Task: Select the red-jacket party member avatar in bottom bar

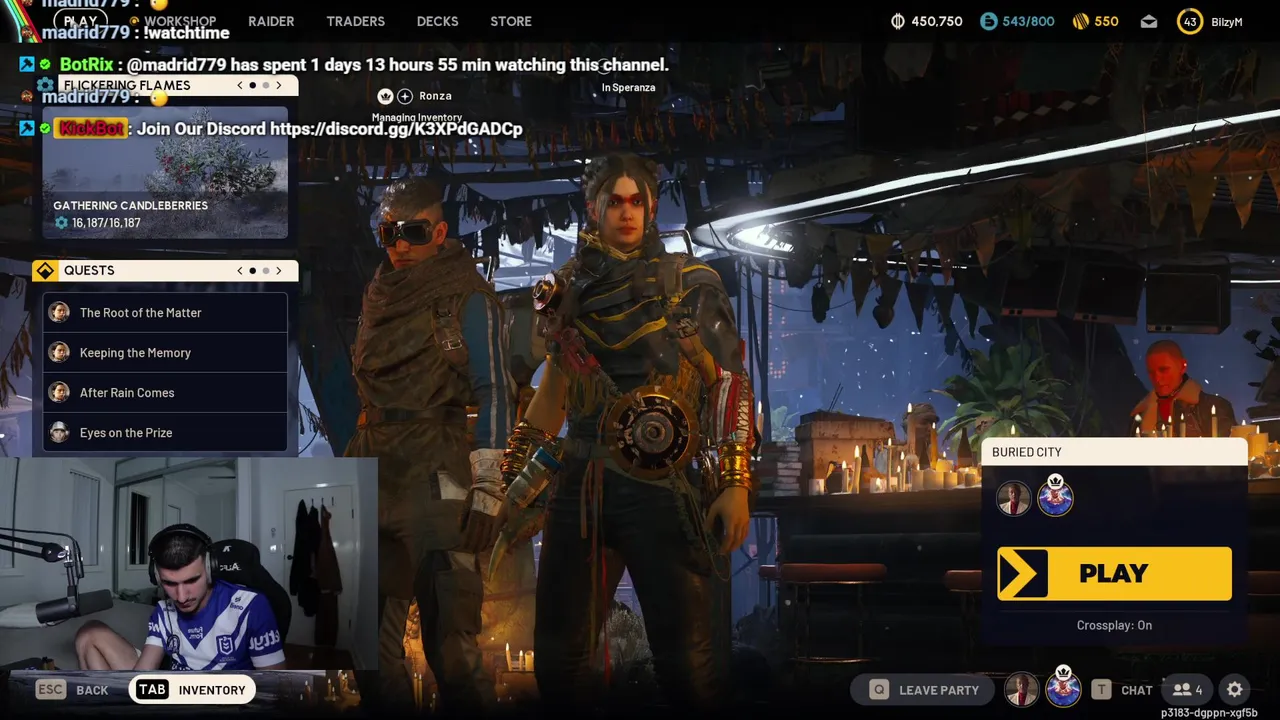Action: tap(1021, 689)
